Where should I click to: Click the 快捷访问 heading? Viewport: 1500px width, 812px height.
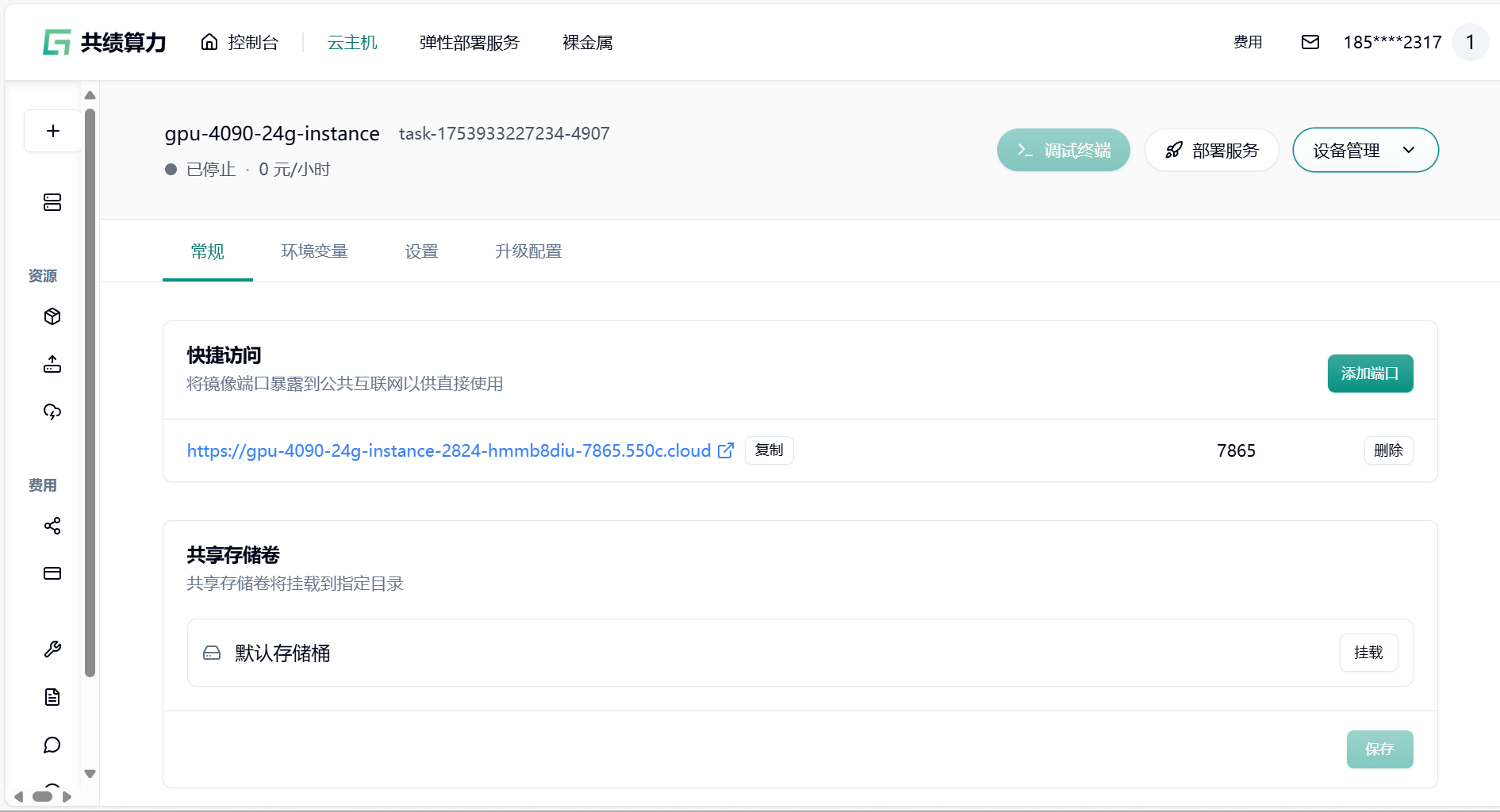[x=224, y=355]
